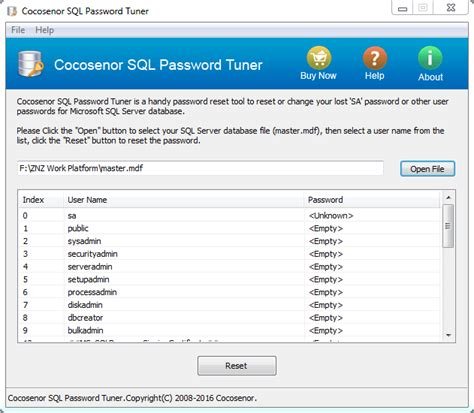Click the Open File button
The width and height of the screenshot is (474, 413).
coord(427,169)
